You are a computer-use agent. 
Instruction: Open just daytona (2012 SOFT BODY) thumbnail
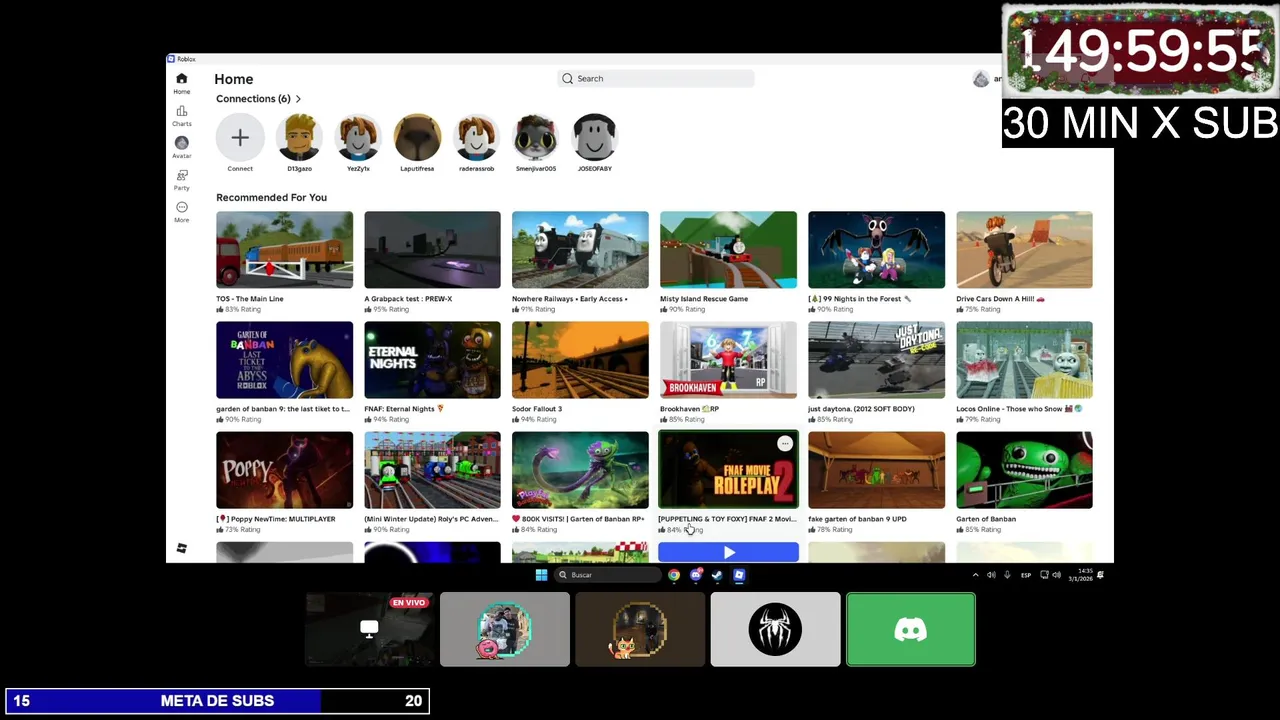tap(876, 360)
